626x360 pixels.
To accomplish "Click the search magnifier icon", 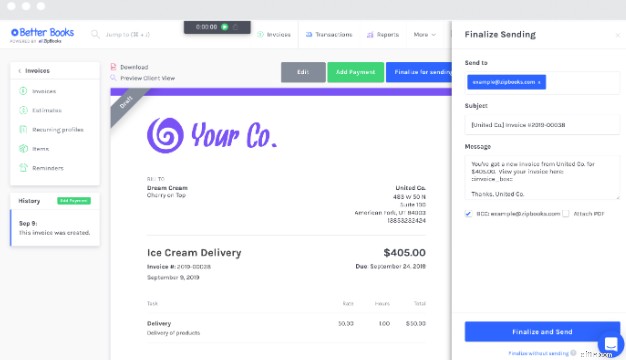I will click(x=95, y=34).
